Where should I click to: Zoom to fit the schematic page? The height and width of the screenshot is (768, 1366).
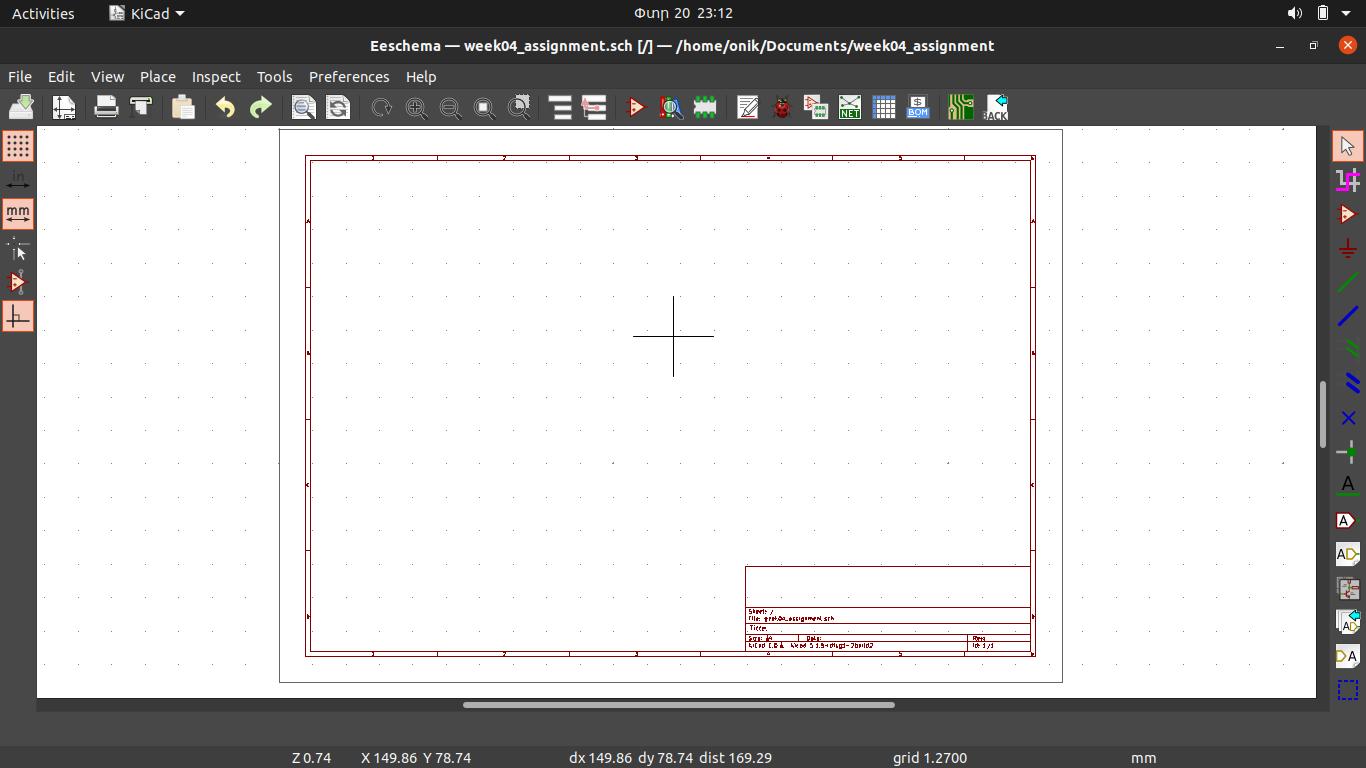tap(484, 107)
